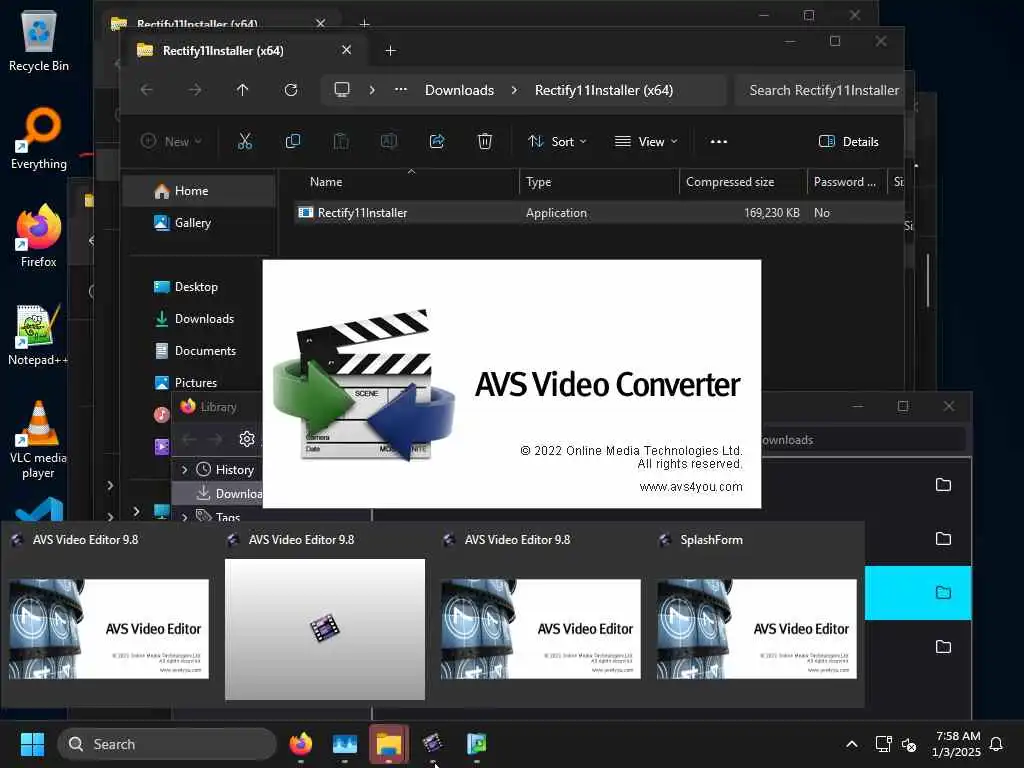Launch VLC media player desktop shortcut
This screenshot has width=1024, height=768.
(39, 440)
